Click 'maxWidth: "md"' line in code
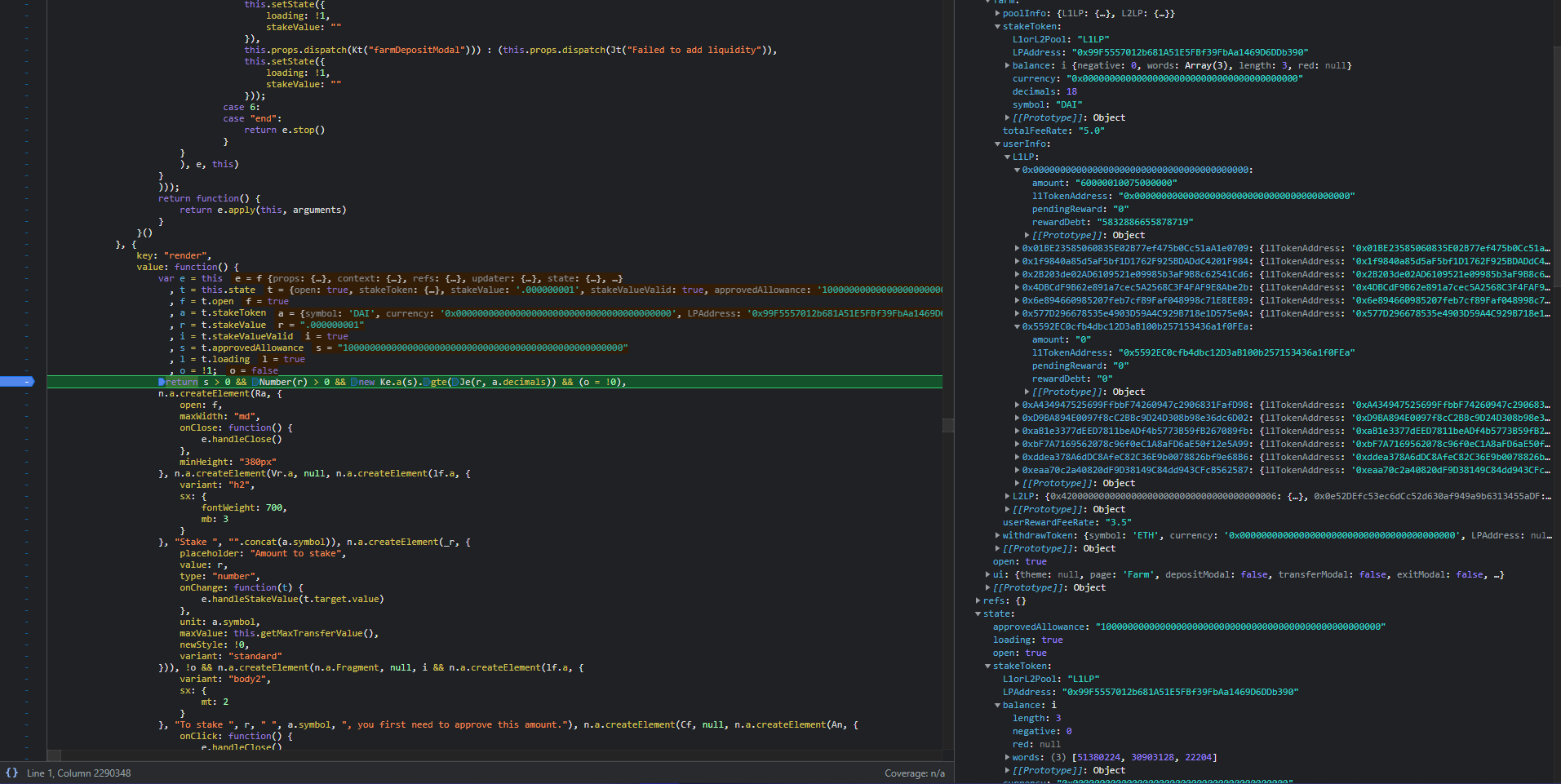The height and width of the screenshot is (784, 1561). 220,416
